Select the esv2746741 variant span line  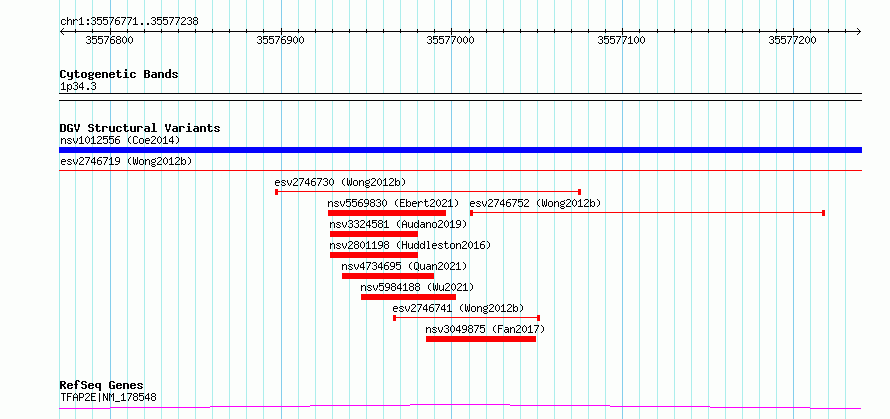pos(467,318)
